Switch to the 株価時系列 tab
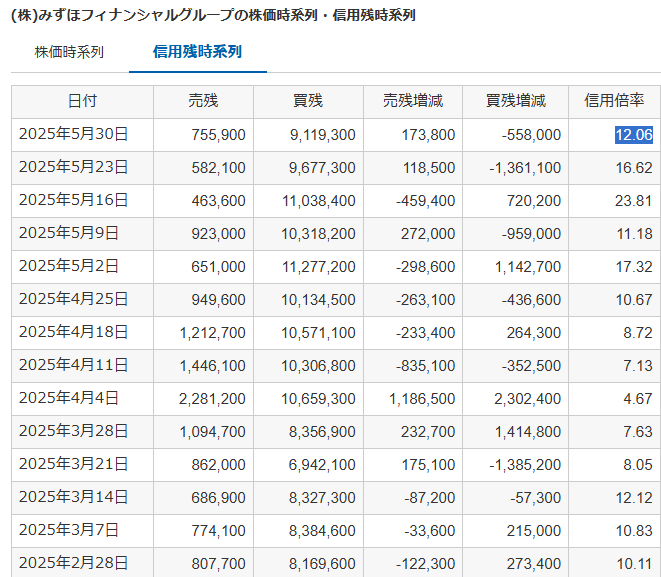Screen dimensions: 661x577 (69, 52)
